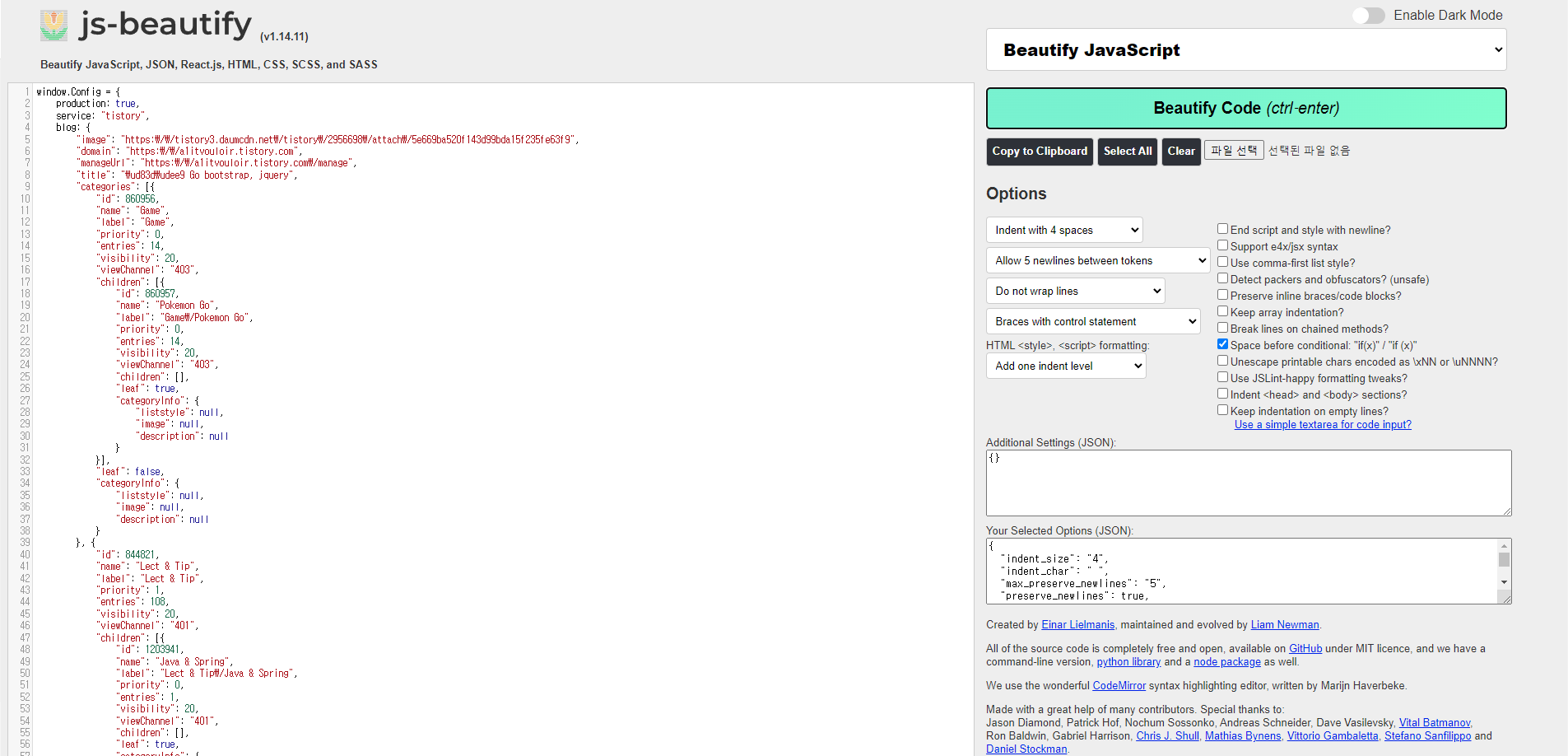The height and width of the screenshot is (756, 1568).
Task: Click code line '"name": "Pokemon Go",'
Action: click(x=168, y=306)
